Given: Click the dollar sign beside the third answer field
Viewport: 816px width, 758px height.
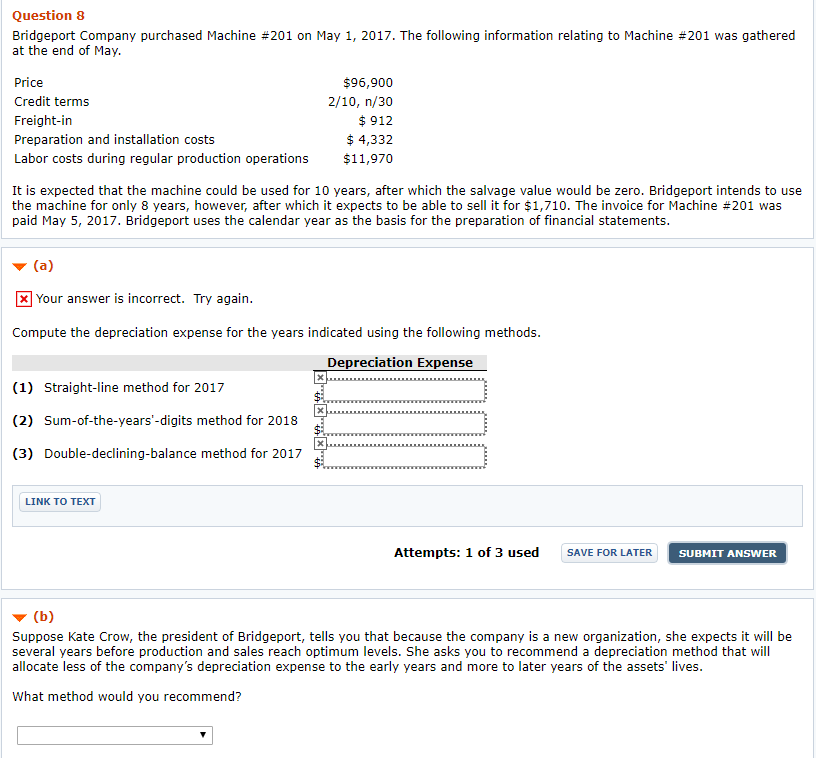Looking at the screenshot, I should (318, 462).
